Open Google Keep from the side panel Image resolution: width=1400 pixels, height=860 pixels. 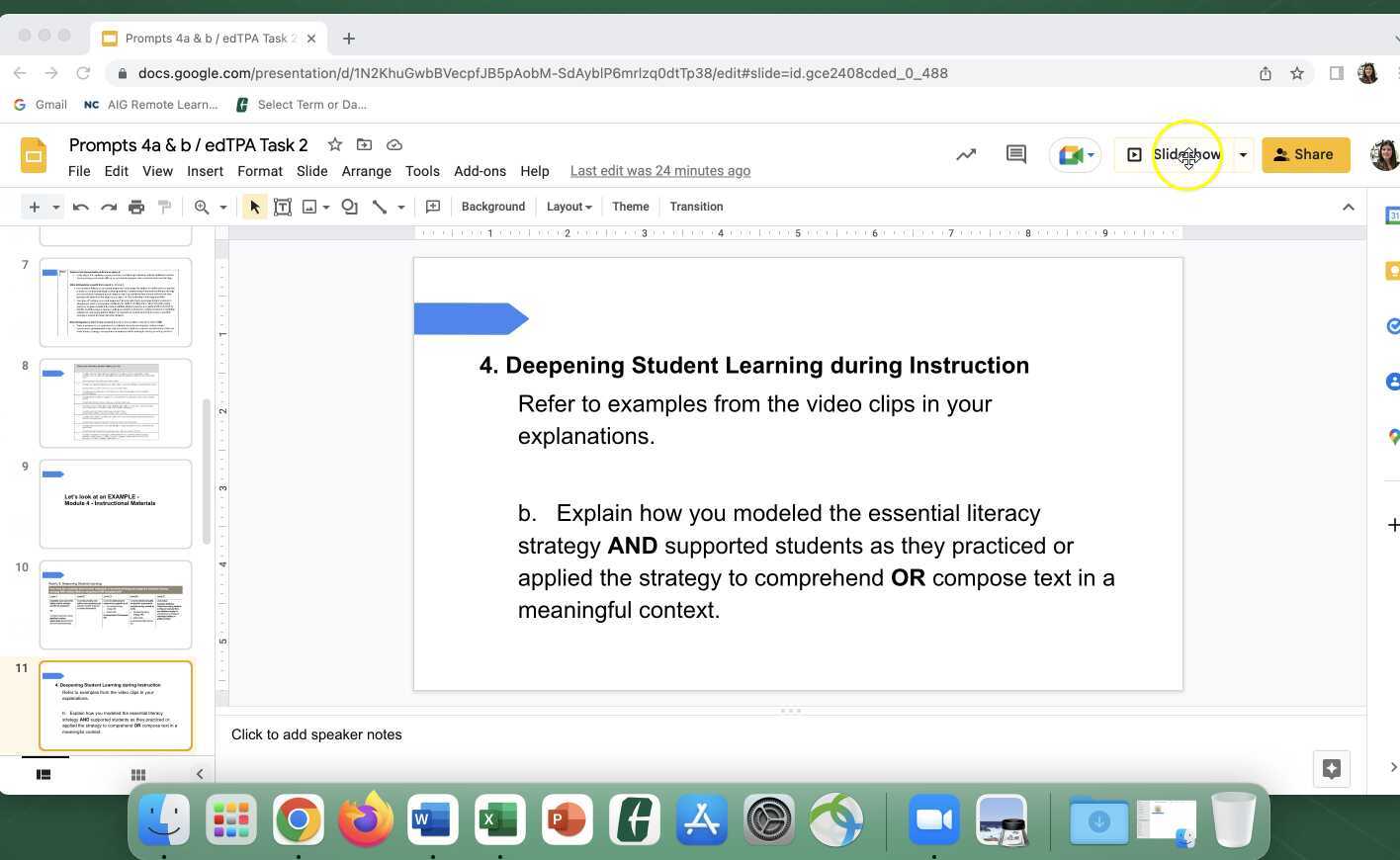click(x=1392, y=270)
